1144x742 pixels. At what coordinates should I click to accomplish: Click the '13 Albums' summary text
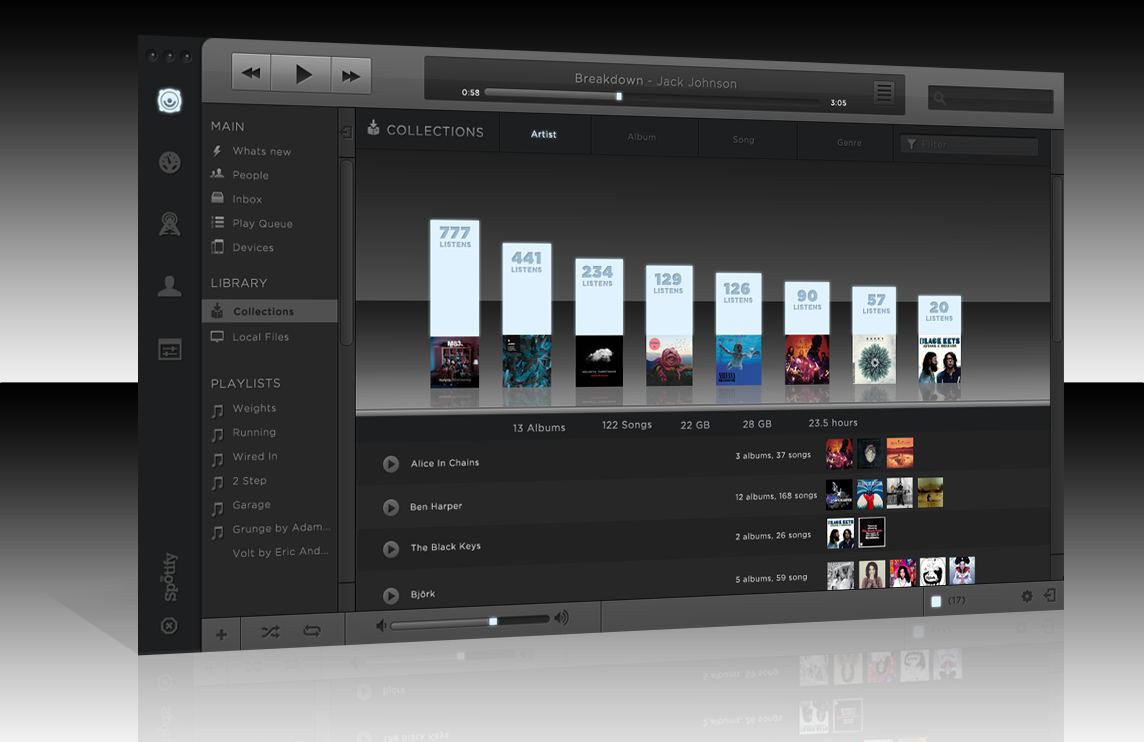538,428
